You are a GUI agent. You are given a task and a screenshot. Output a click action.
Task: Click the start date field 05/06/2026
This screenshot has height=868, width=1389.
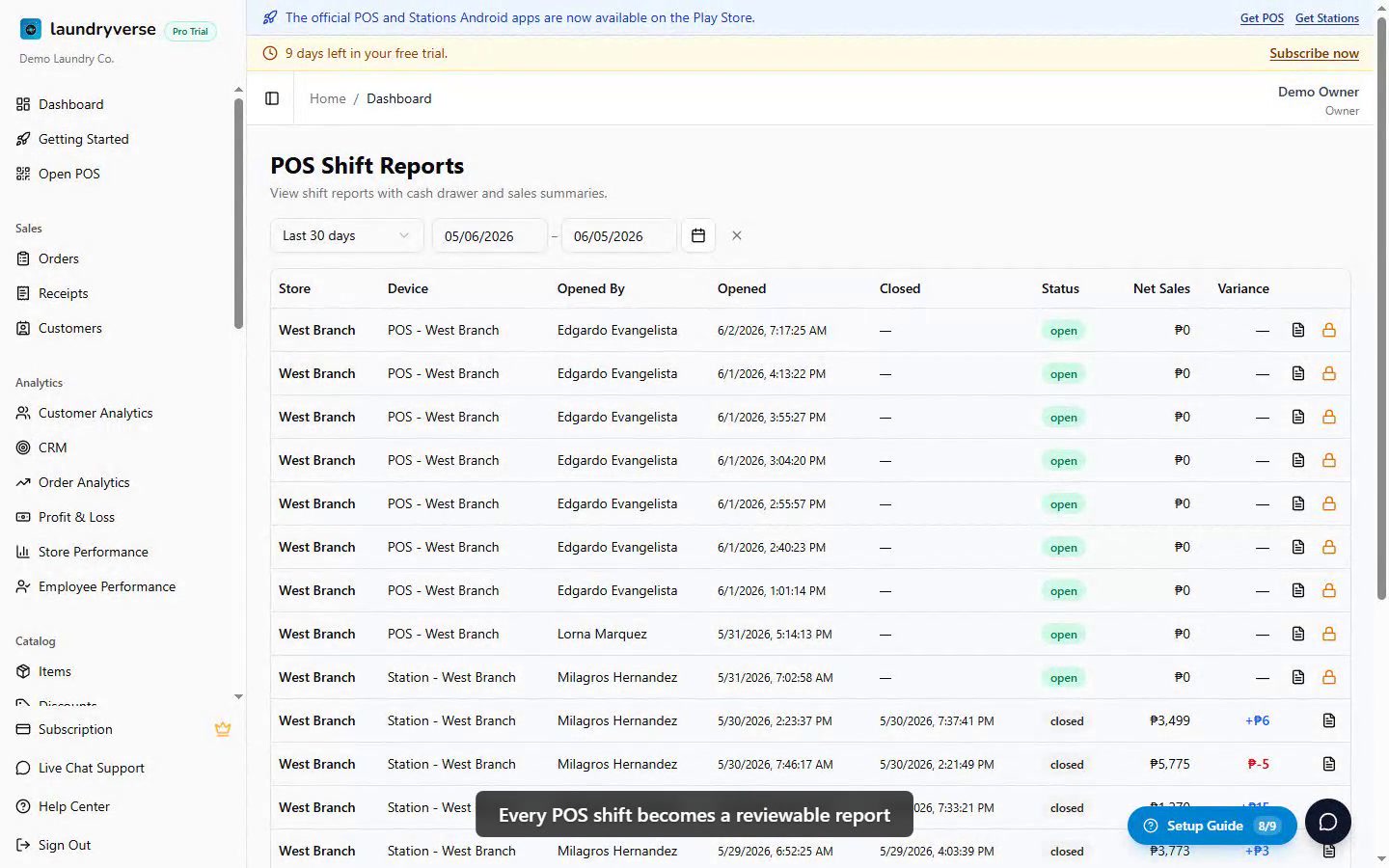[x=490, y=235]
